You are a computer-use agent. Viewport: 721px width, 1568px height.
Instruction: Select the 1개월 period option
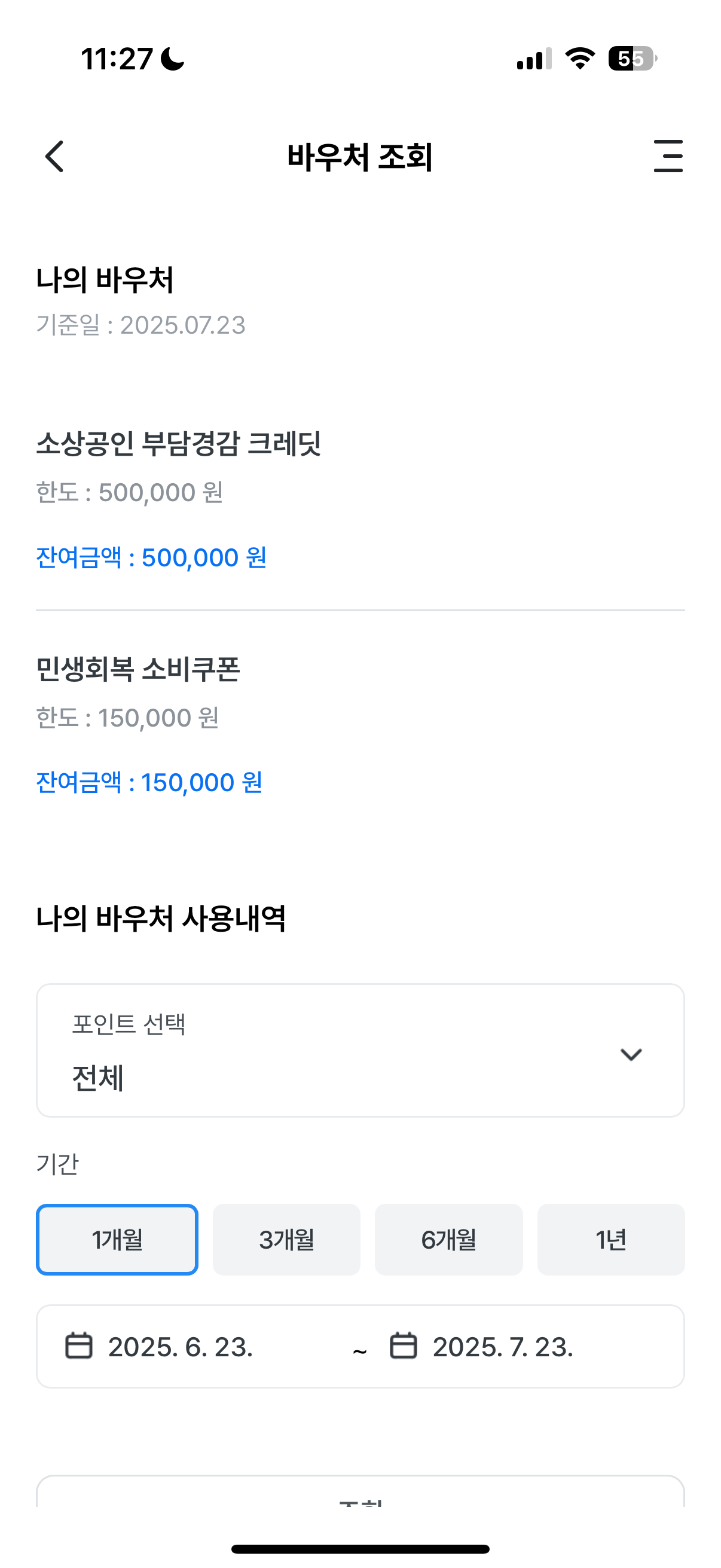(117, 1239)
